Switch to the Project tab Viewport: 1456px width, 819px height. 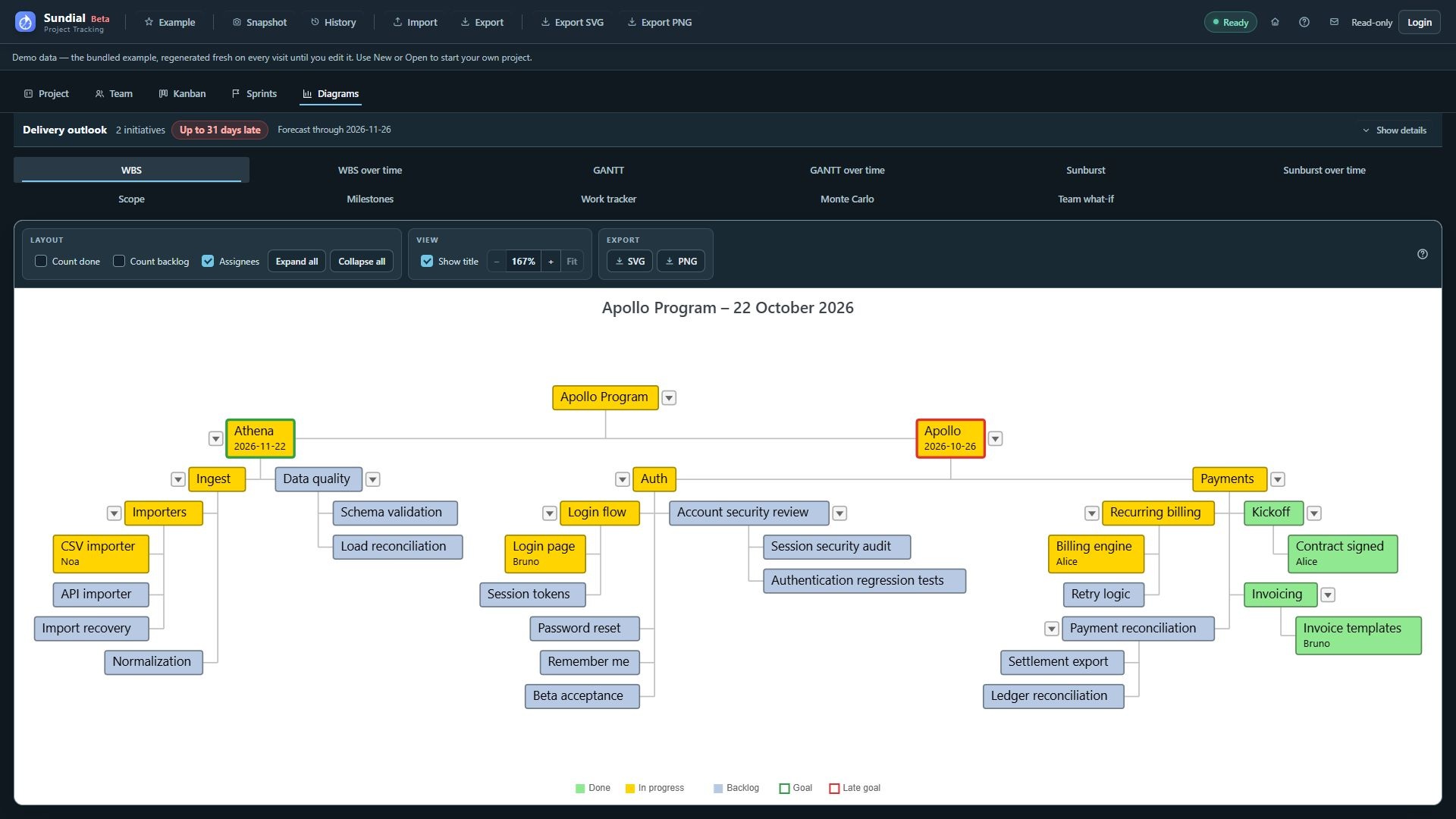click(x=46, y=93)
